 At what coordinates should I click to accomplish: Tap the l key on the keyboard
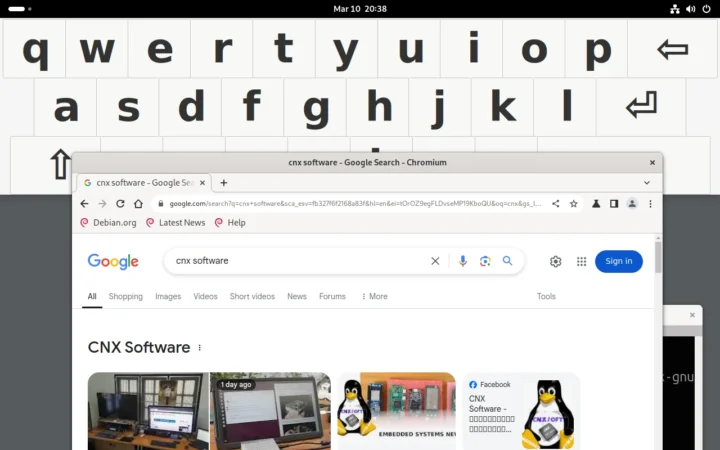(x=565, y=107)
